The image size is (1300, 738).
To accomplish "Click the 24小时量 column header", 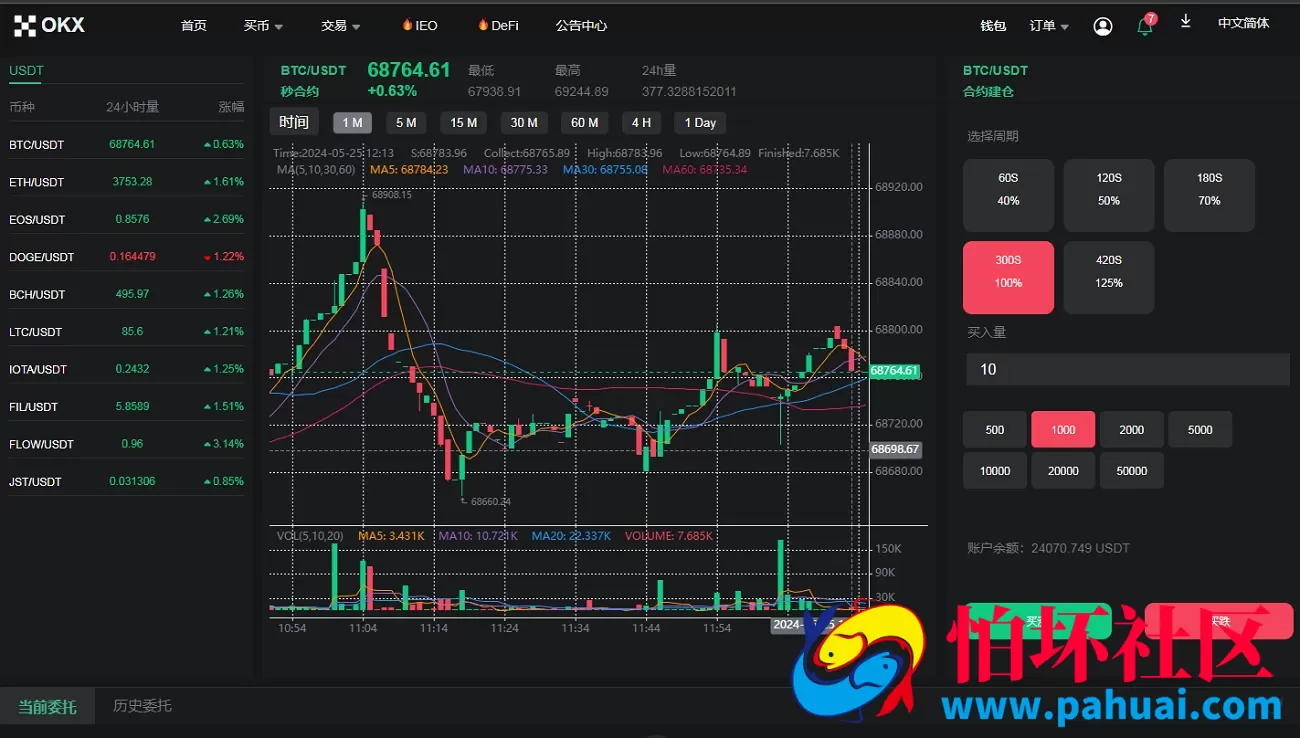I will coord(133,107).
